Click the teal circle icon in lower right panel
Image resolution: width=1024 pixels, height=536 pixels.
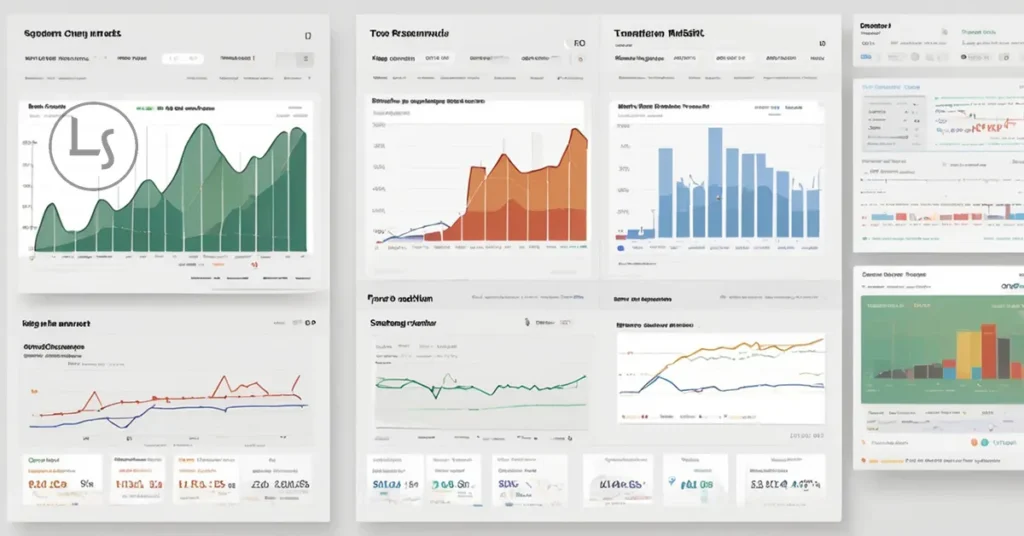985,442
